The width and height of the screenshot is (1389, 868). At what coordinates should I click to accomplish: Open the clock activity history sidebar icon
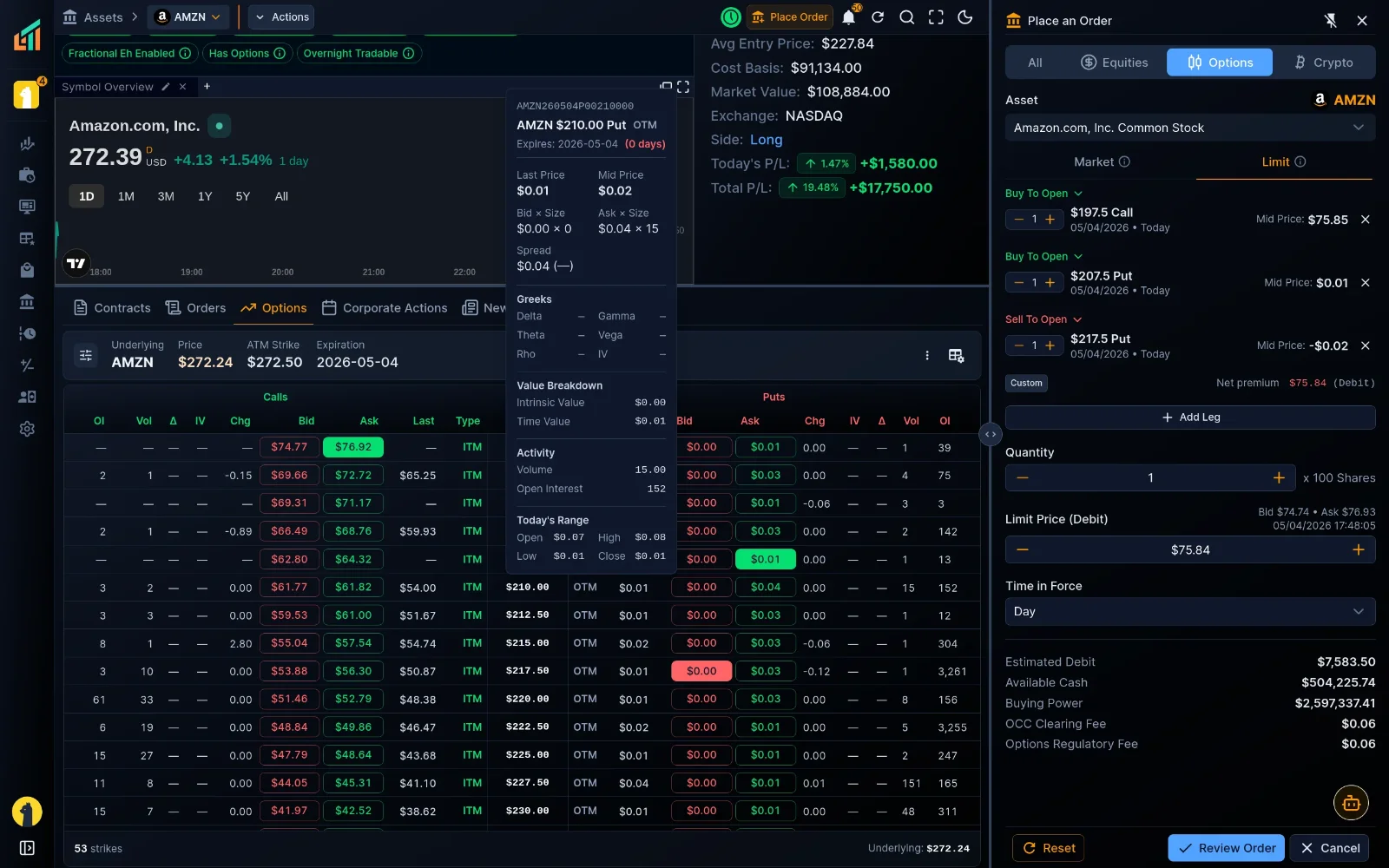[27, 333]
